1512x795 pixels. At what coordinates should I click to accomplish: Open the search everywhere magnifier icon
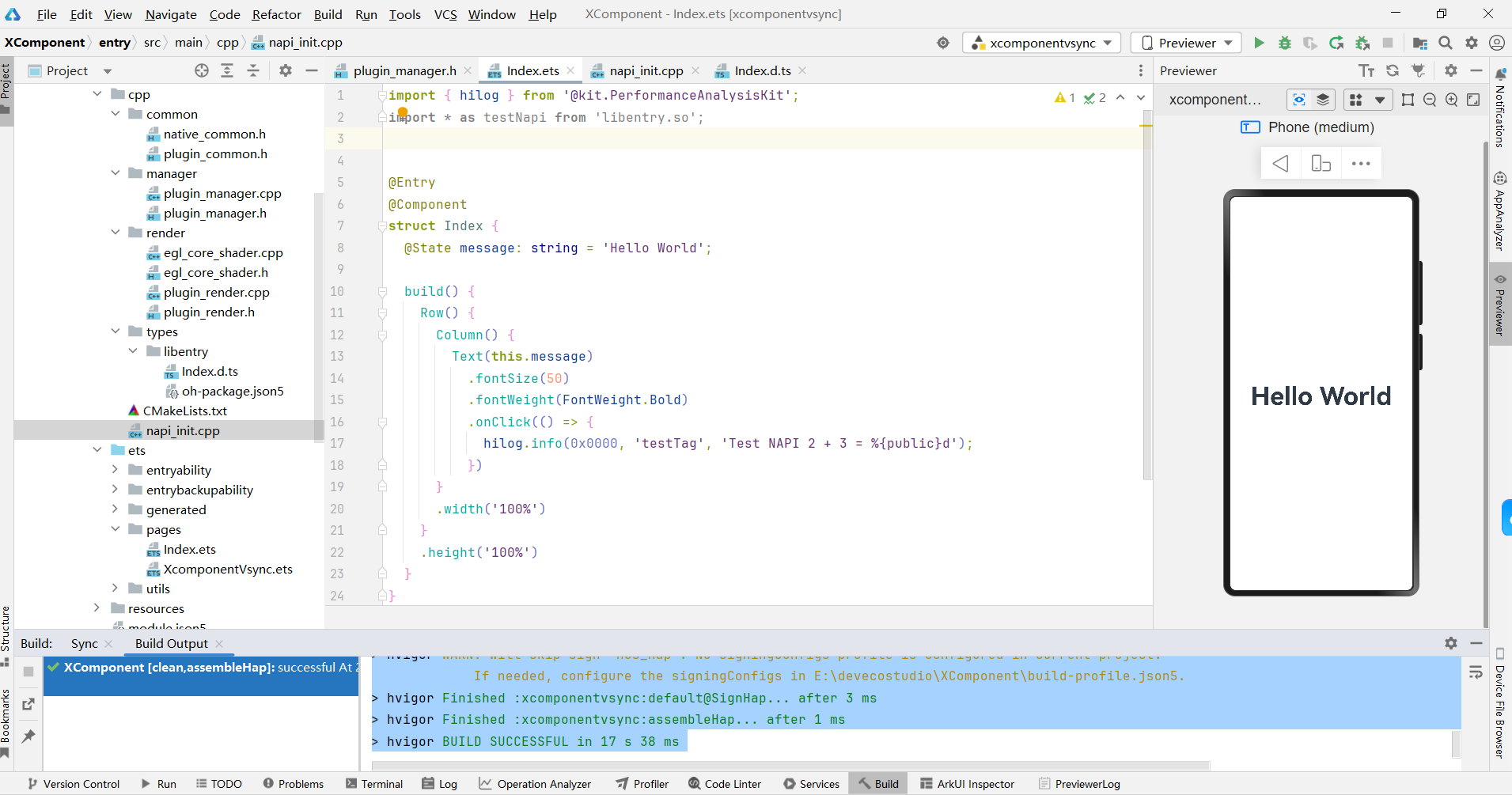pos(1446,43)
